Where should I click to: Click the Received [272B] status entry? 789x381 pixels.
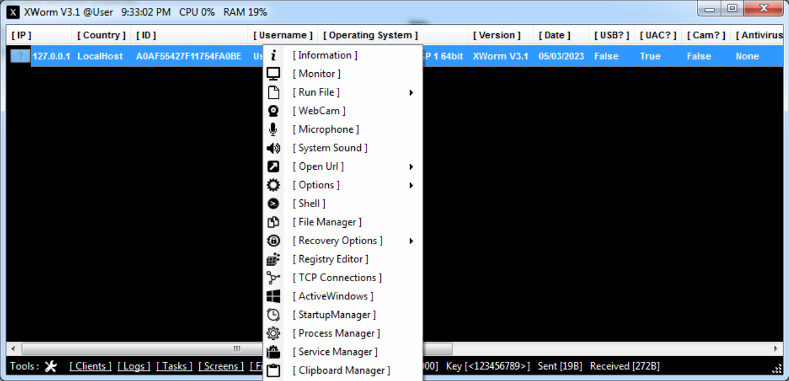click(x=624, y=366)
